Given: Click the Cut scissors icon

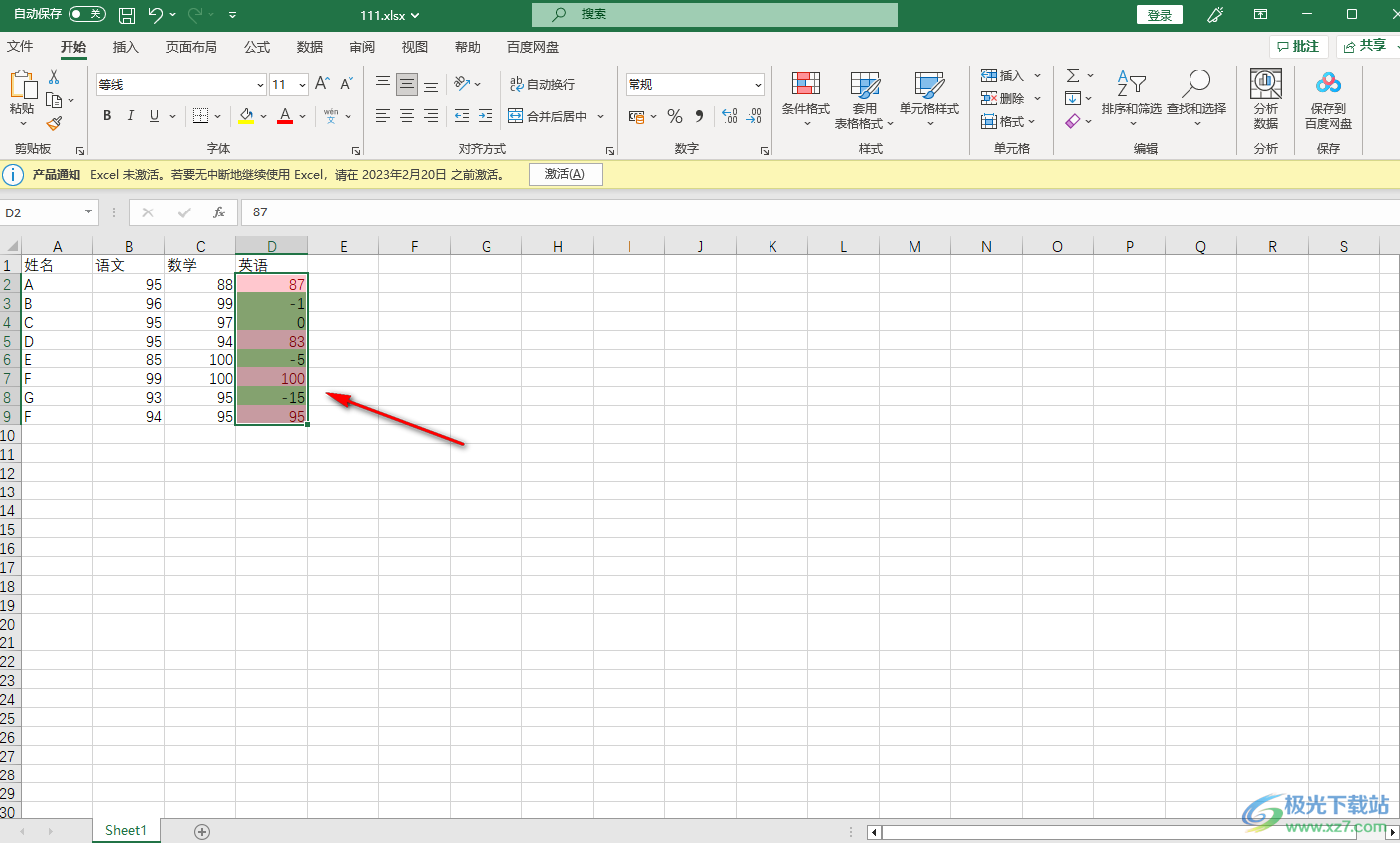Looking at the screenshot, I should [x=54, y=77].
